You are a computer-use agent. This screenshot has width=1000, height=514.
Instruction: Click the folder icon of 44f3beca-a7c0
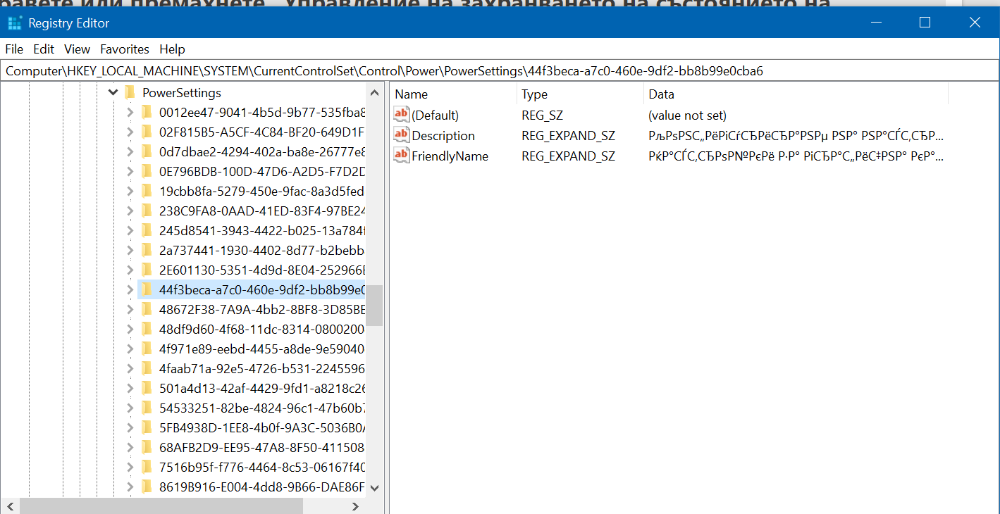tap(147, 290)
